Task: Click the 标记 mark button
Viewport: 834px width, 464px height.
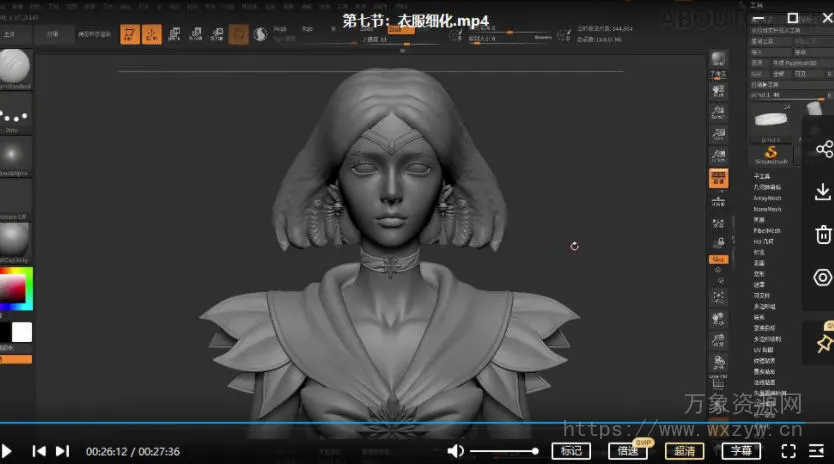Action: click(572, 451)
